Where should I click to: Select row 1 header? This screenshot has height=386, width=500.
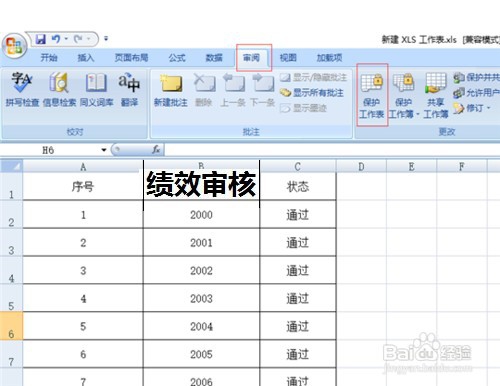click(11, 186)
